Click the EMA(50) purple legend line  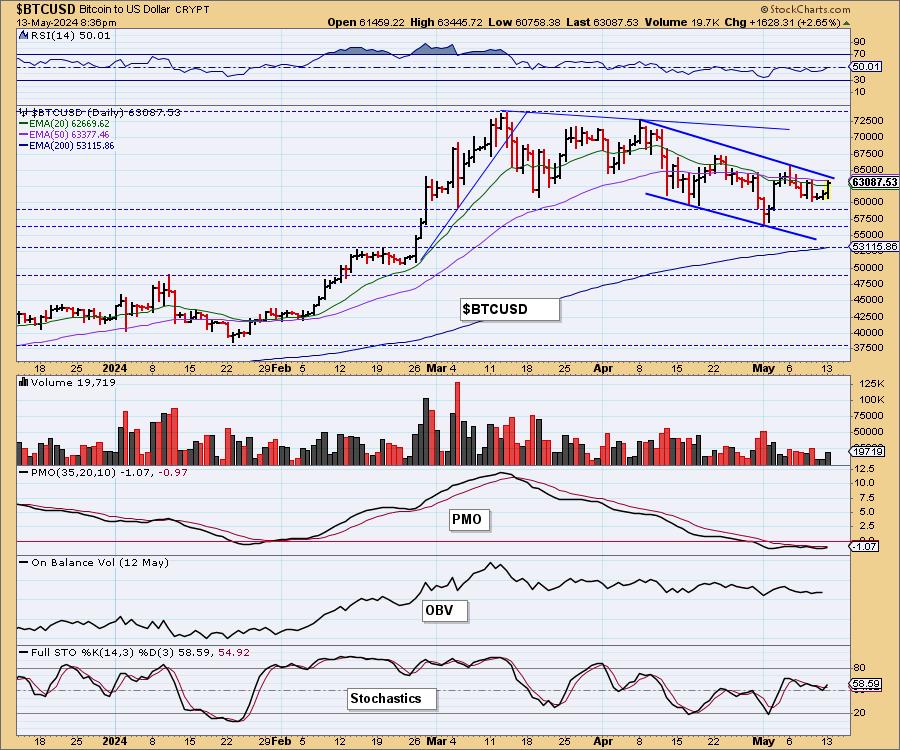coord(25,134)
